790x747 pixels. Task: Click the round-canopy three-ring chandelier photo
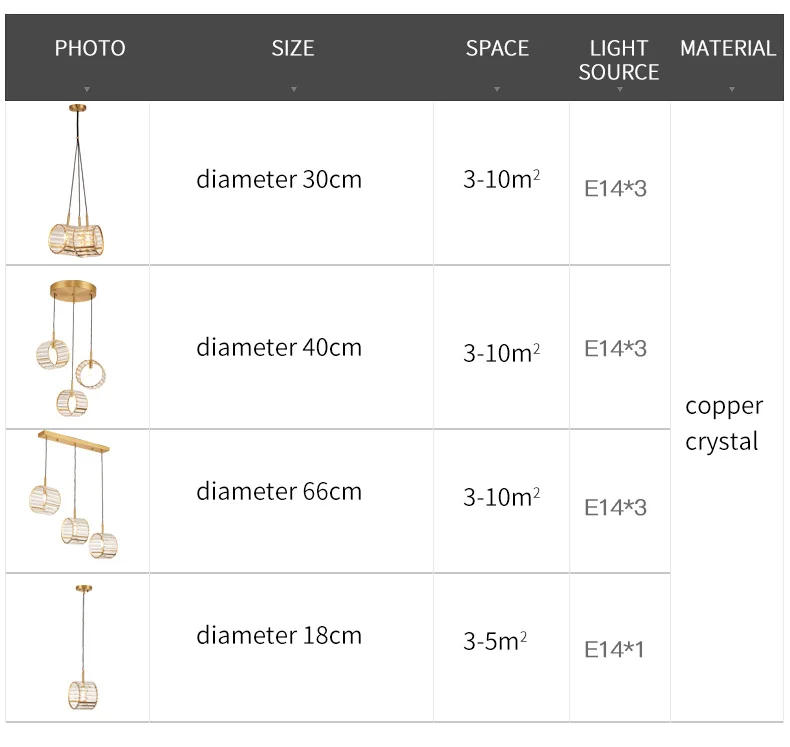pos(73,348)
